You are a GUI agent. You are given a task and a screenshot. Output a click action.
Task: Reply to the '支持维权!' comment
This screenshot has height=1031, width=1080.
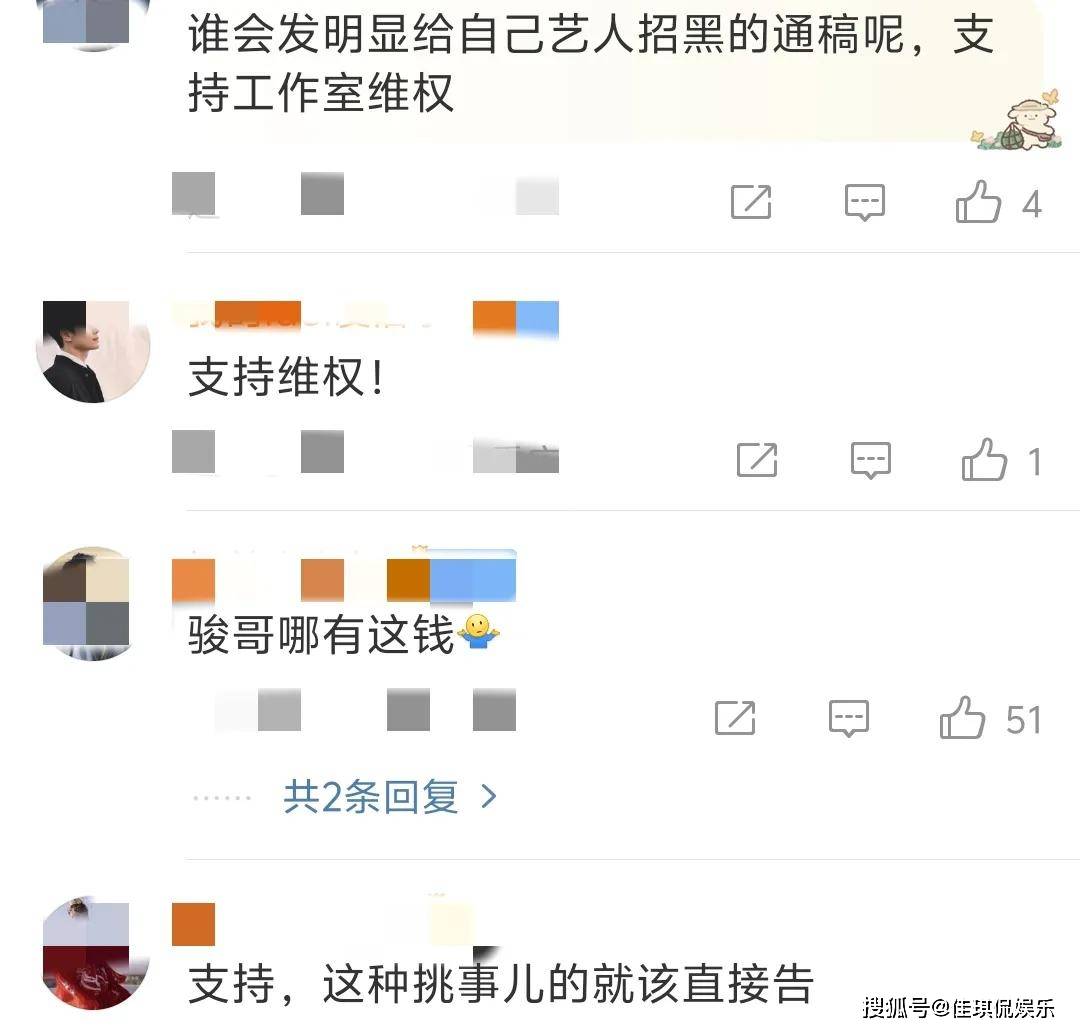[x=871, y=460]
